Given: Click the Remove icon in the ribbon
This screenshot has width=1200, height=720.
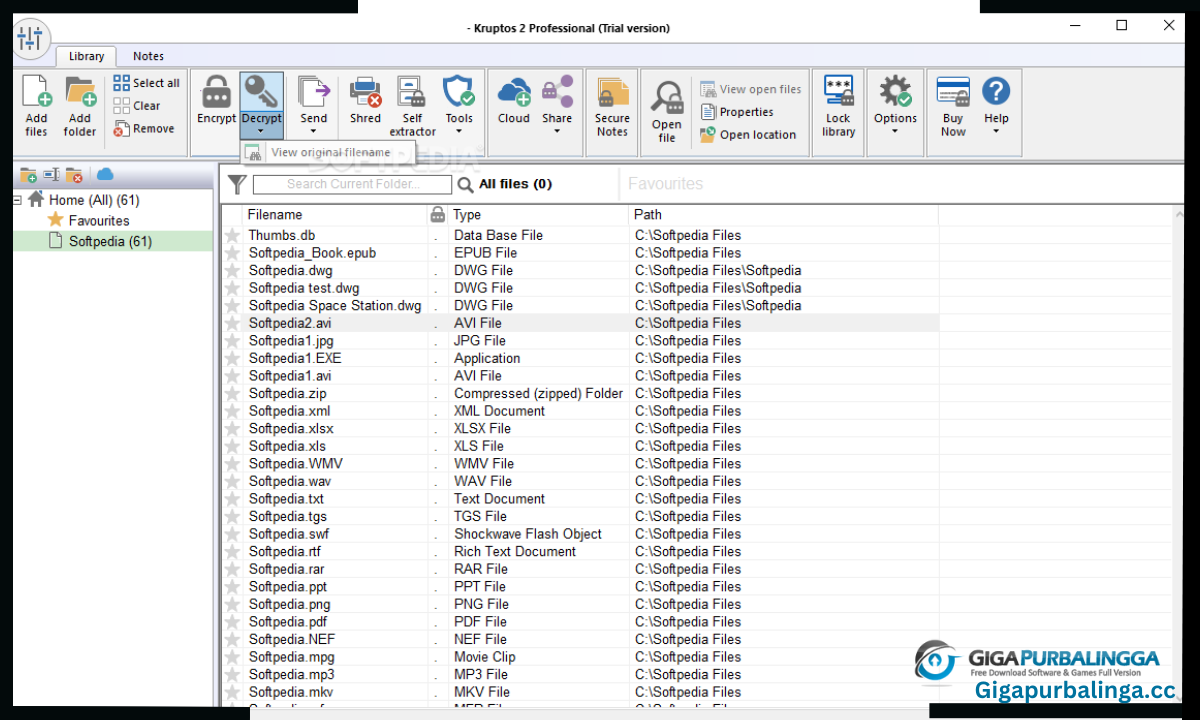Looking at the screenshot, I should (x=121, y=129).
